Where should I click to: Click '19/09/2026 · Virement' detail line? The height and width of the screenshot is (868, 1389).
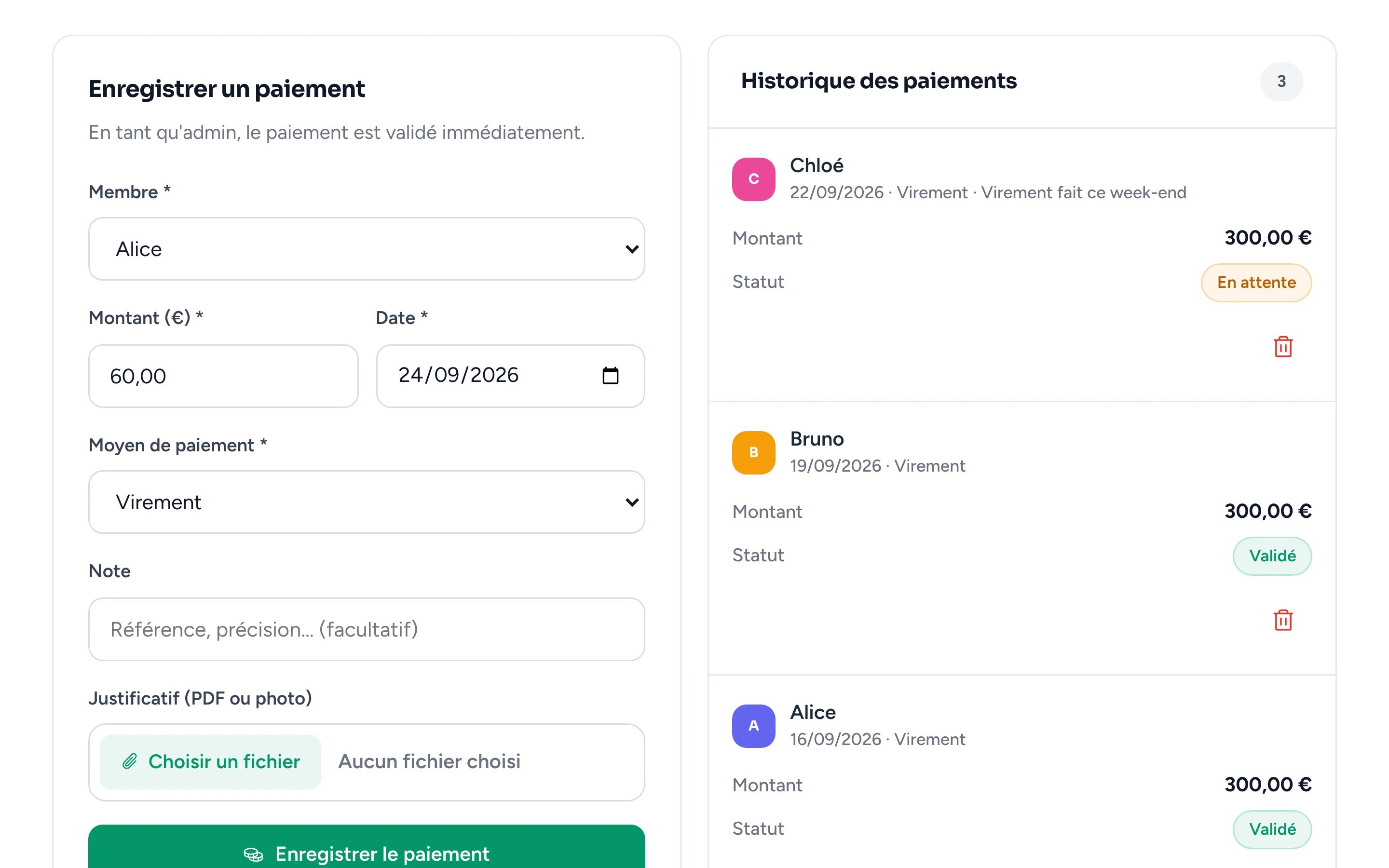pyautogui.click(x=877, y=465)
